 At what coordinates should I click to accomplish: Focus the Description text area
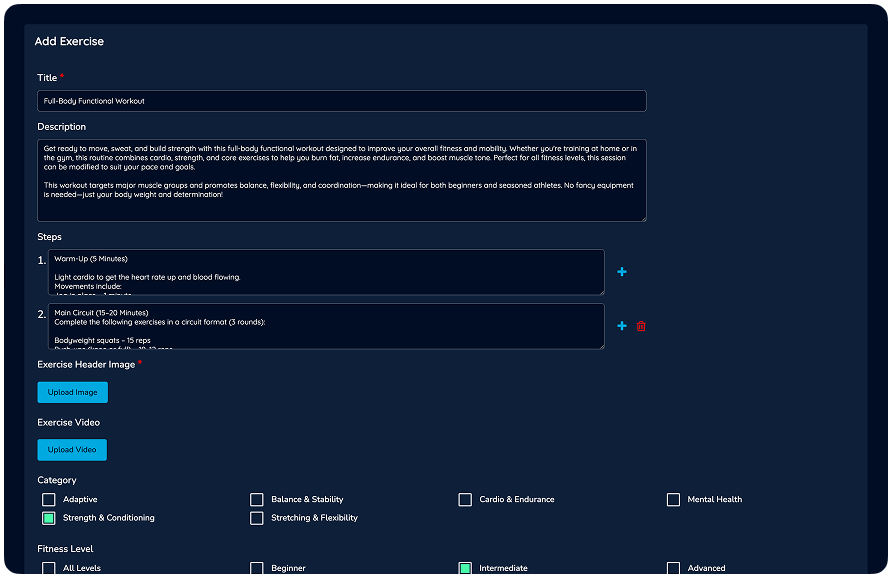tap(341, 180)
